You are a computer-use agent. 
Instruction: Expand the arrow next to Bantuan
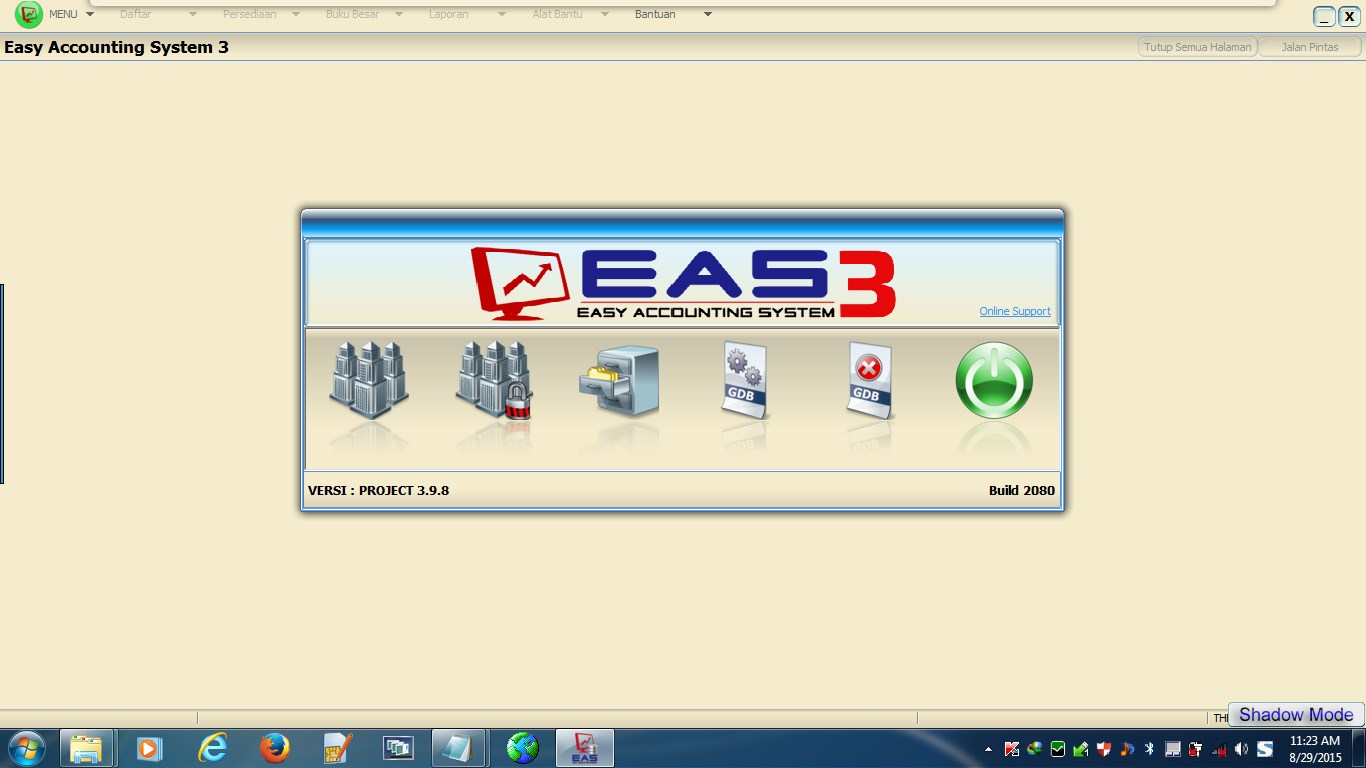pyautogui.click(x=708, y=14)
